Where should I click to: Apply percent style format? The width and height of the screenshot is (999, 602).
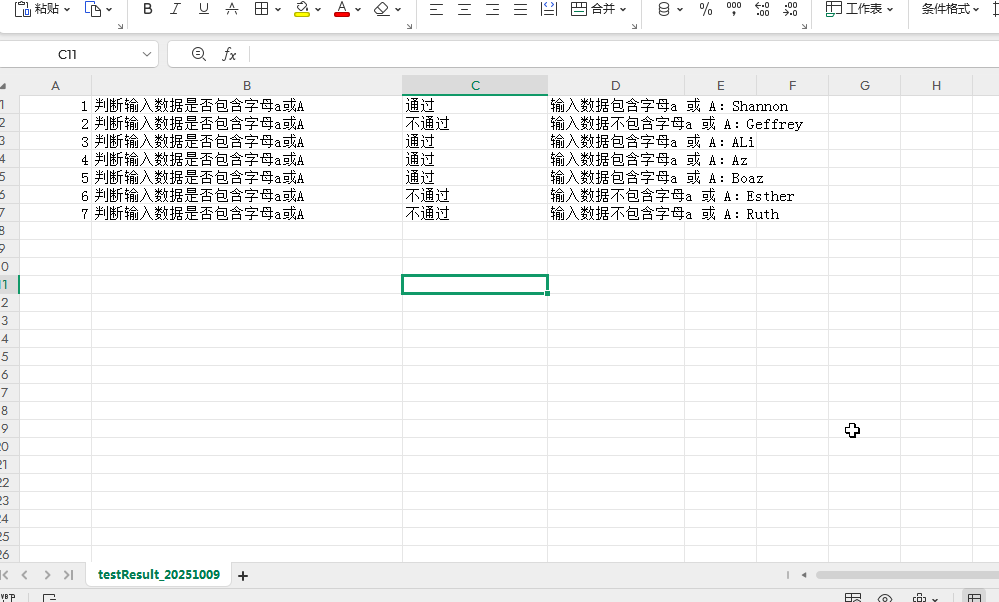click(x=706, y=9)
